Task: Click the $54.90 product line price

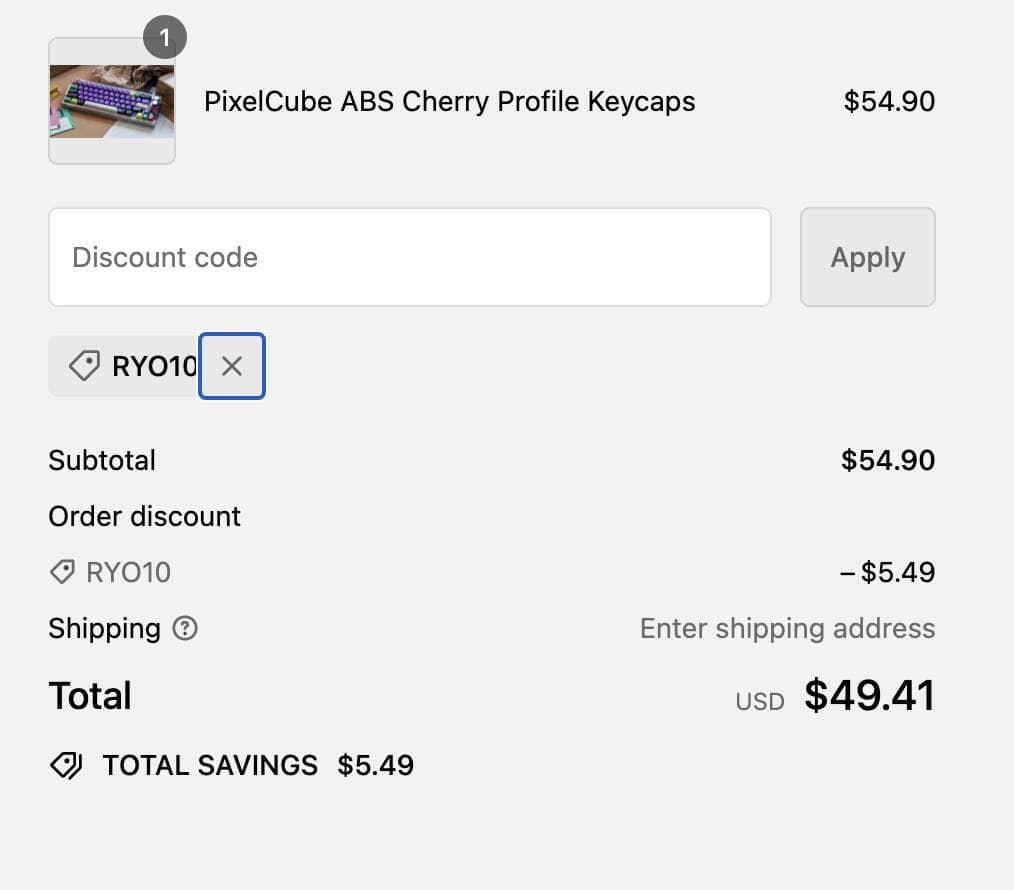Action: [889, 101]
